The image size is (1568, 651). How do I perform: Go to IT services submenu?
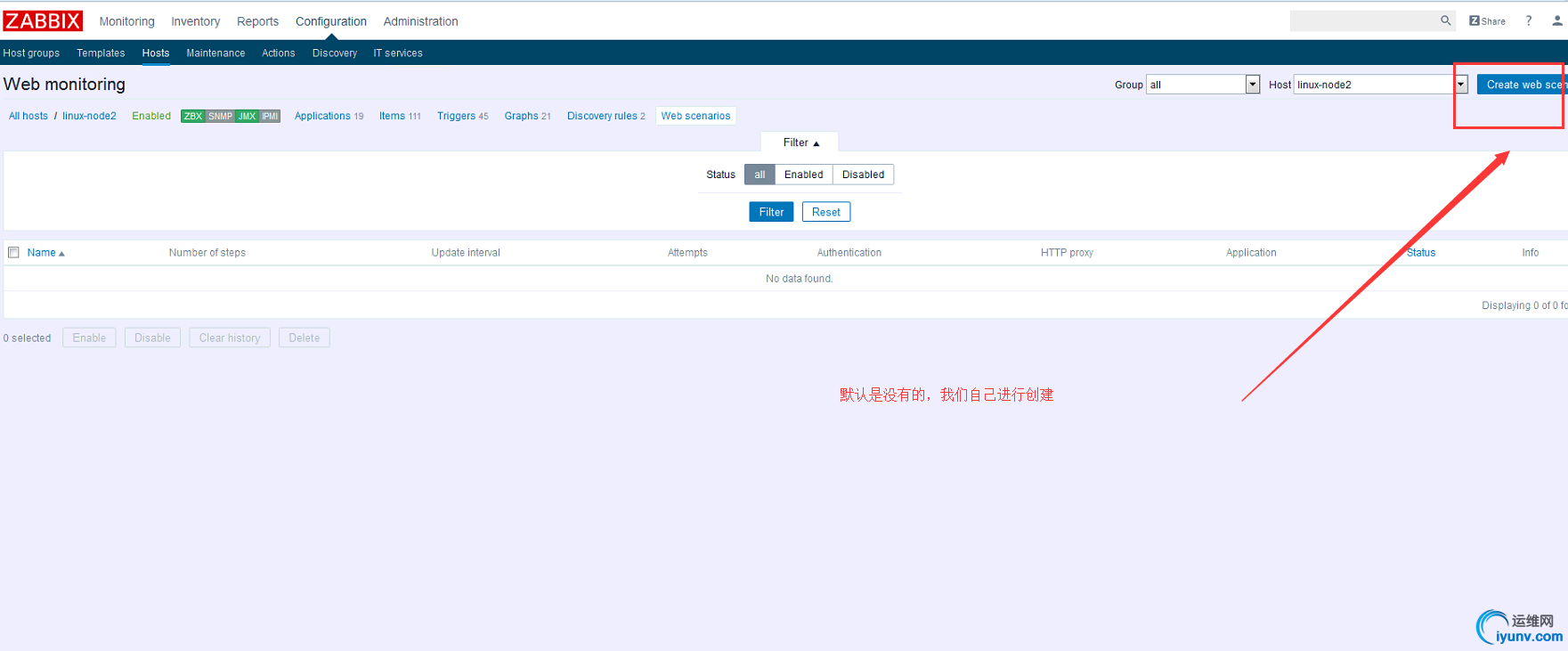coord(398,53)
